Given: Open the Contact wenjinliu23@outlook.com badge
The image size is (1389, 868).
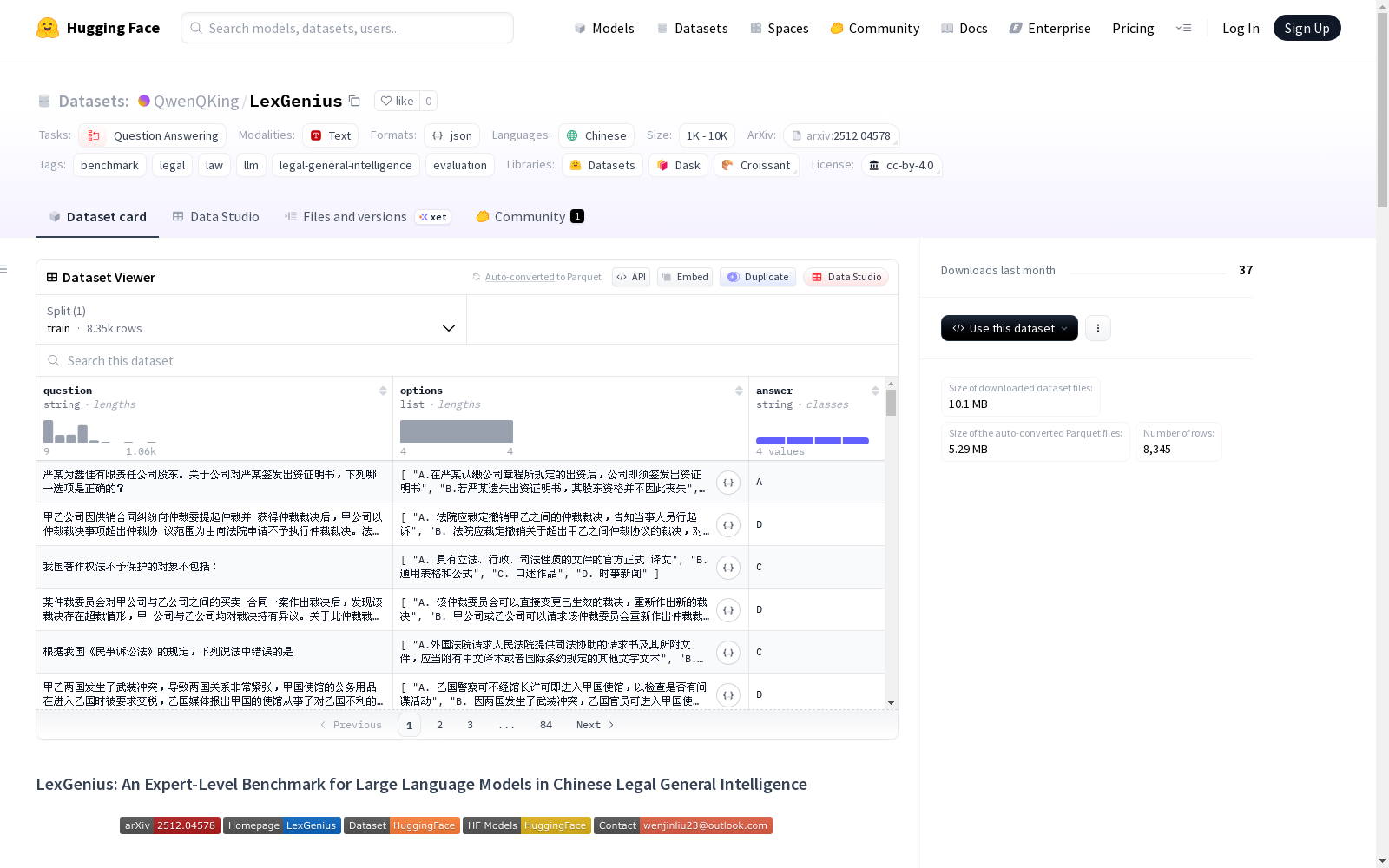Looking at the screenshot, I should point(683,825).
